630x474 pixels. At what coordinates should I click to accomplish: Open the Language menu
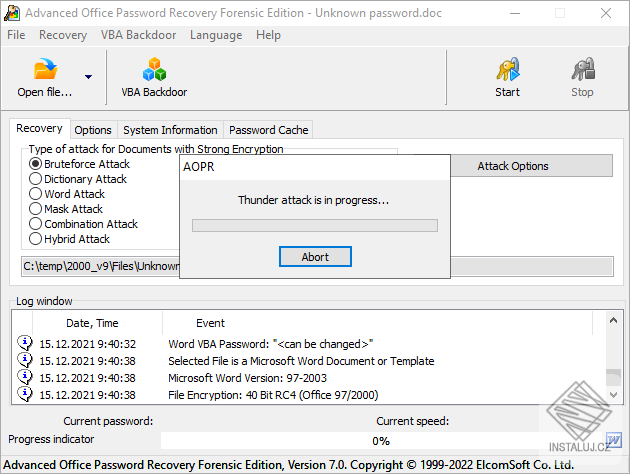click(215, 35)
